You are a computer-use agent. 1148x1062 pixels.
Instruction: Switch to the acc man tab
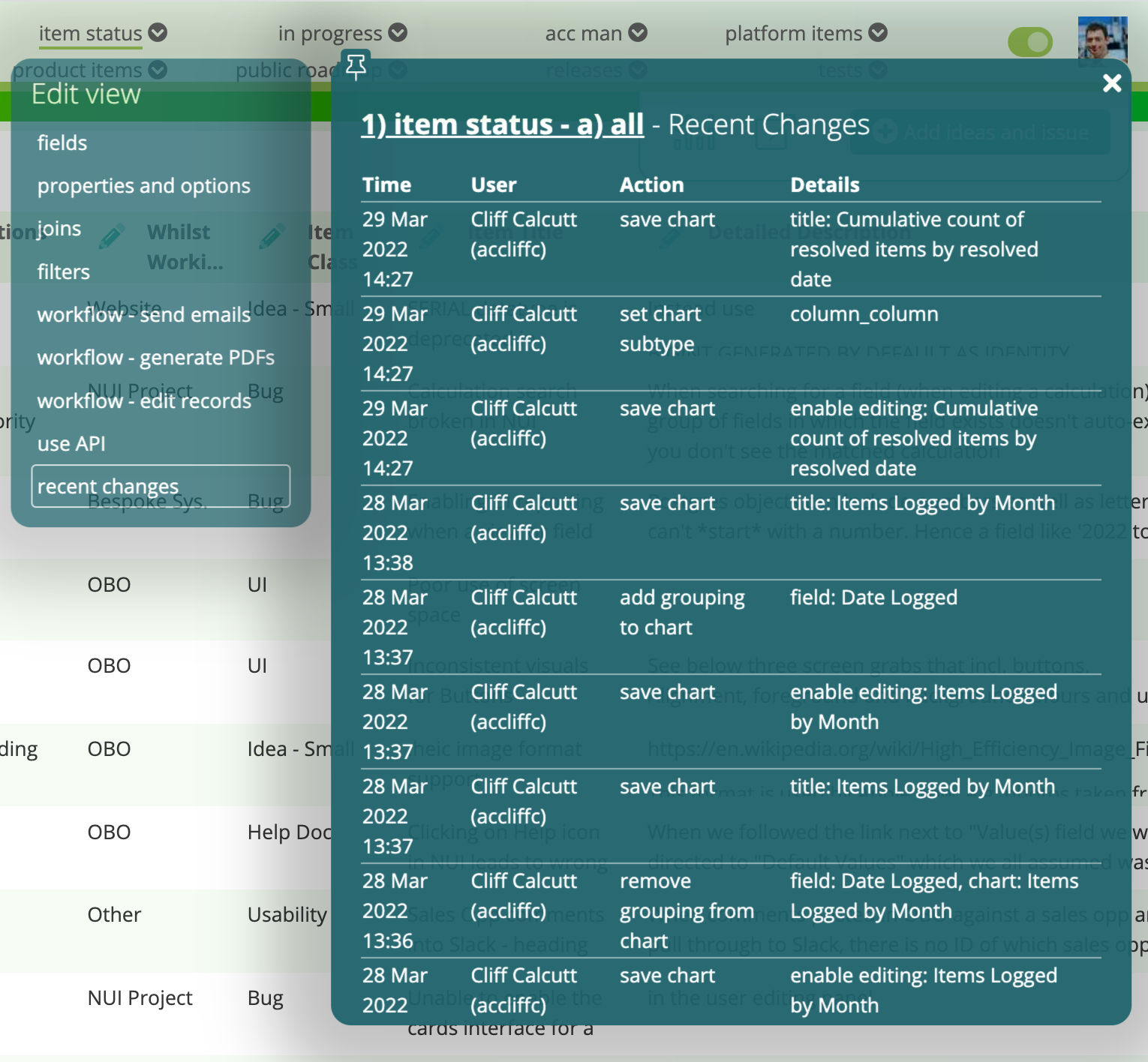point(584,34)
